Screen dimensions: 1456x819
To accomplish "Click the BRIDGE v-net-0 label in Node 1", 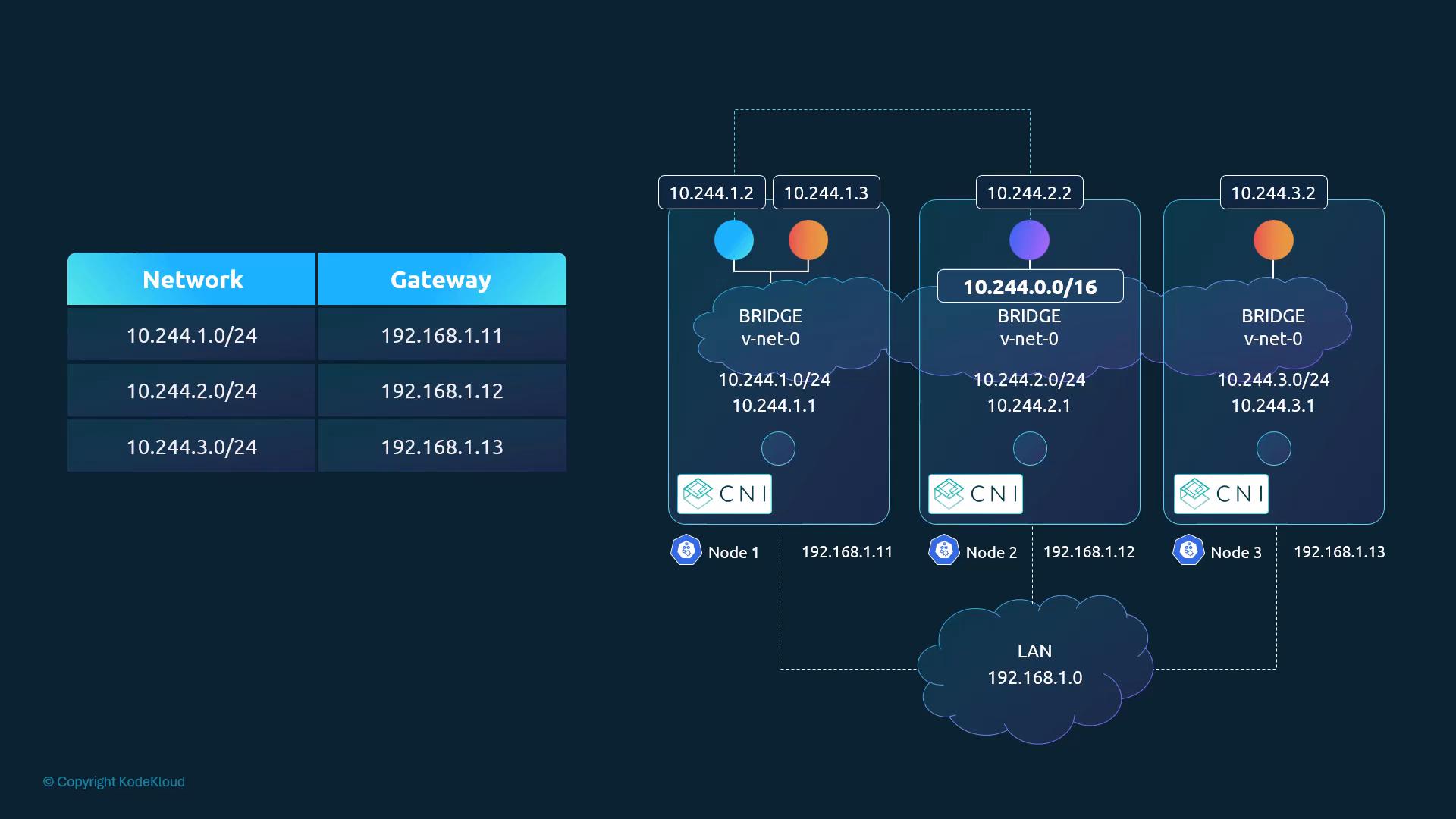I will coord(770,328).
